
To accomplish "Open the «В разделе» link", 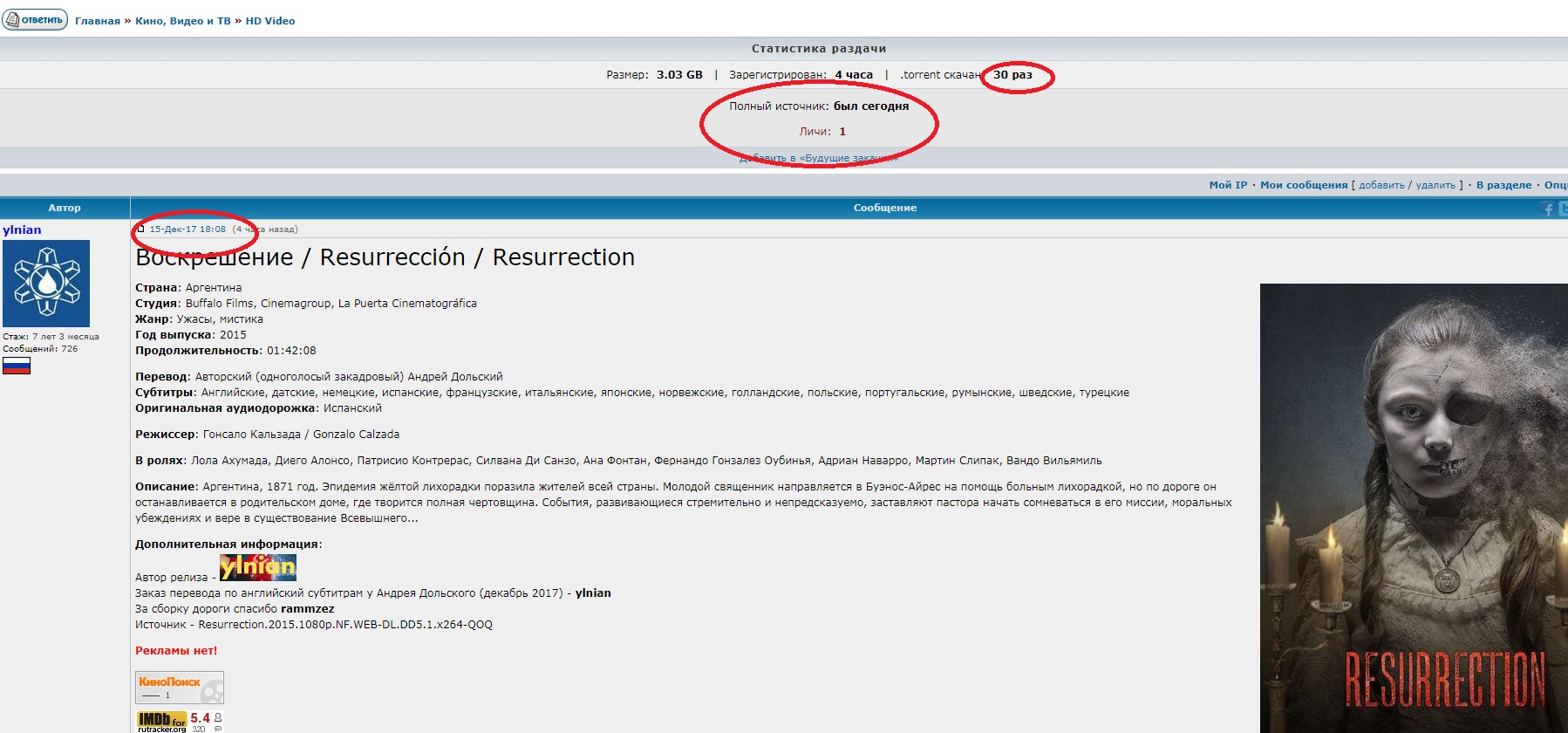I will (1503, 185).
